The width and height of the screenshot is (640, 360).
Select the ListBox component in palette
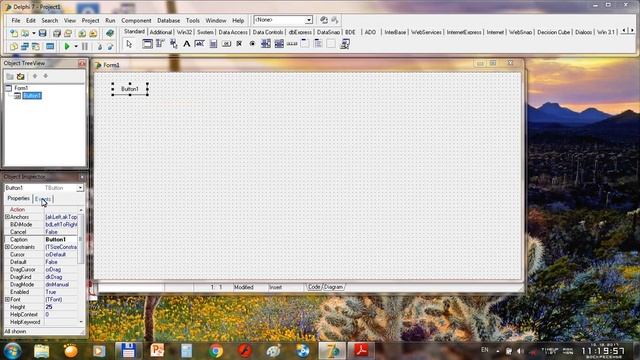(x=265, y=44)
